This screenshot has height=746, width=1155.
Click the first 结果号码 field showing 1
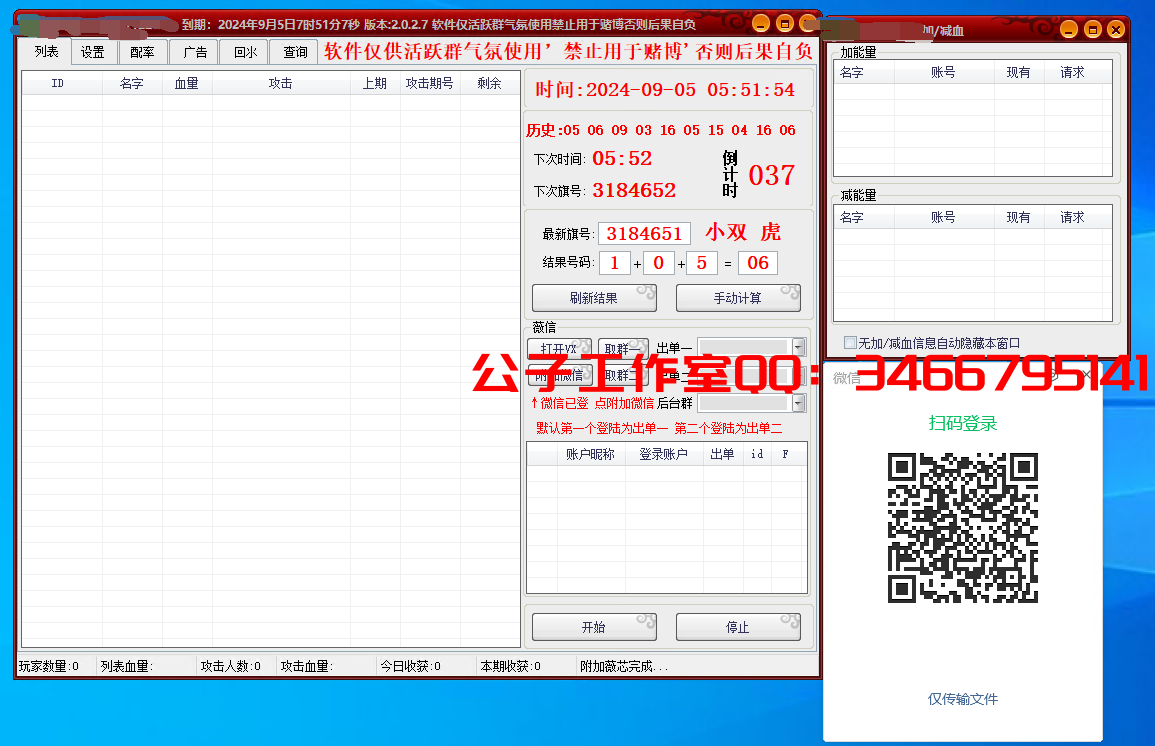pos(615,263)
